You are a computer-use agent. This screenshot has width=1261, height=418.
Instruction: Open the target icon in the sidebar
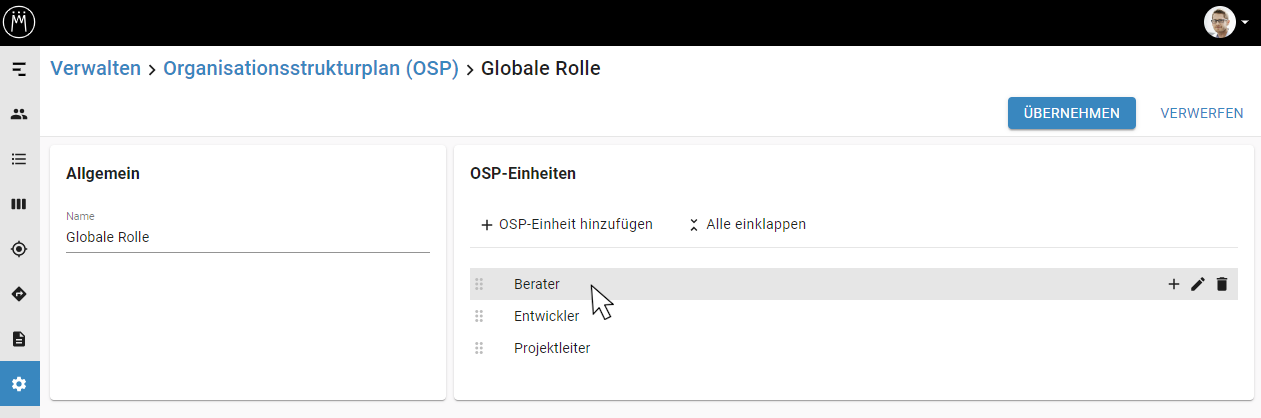pos(19,249)
